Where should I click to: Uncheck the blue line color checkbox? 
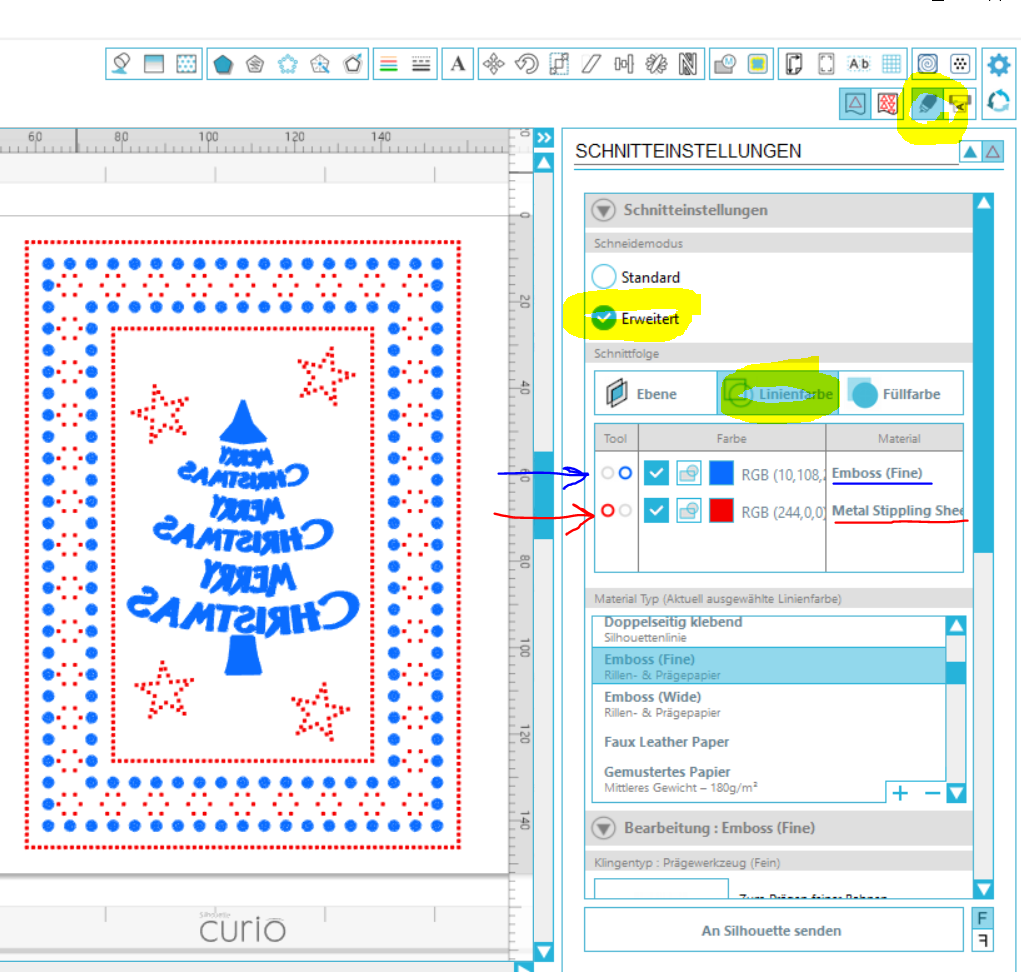[x=656, y=473]
